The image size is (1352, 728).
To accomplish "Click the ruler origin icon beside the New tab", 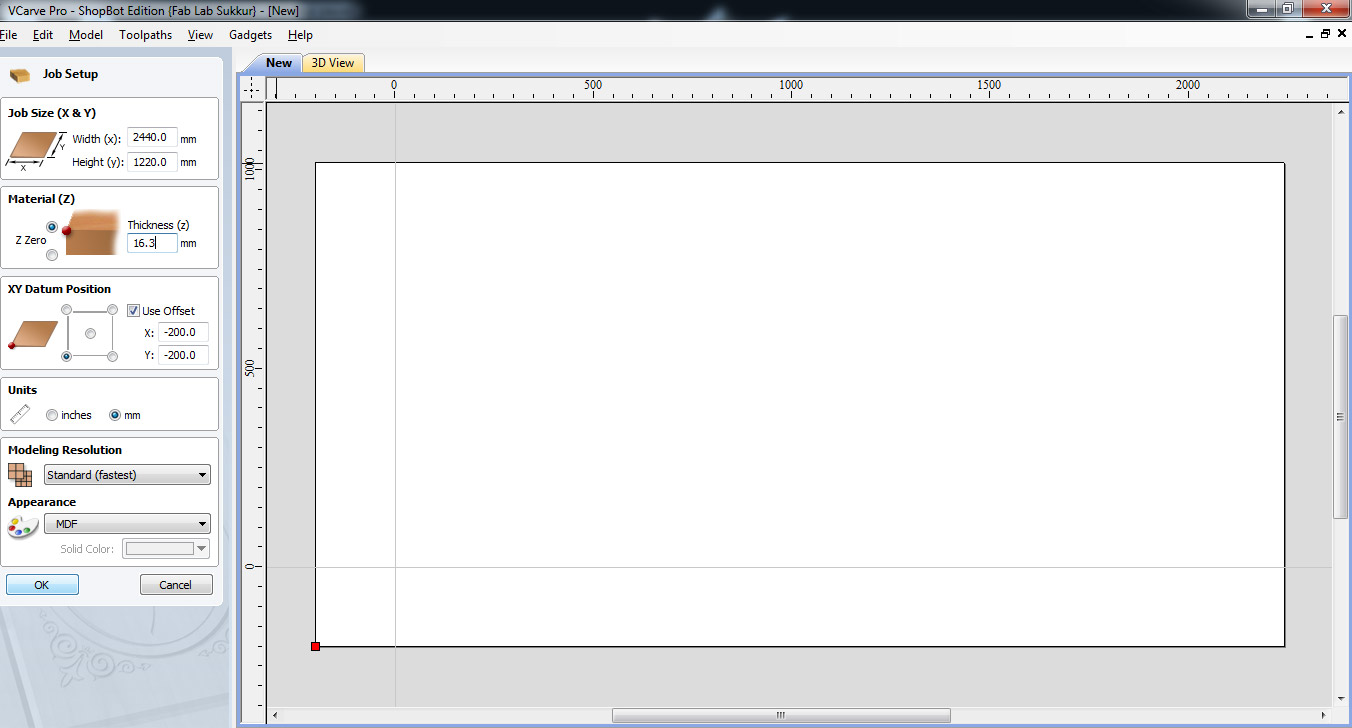I will 253,88.
